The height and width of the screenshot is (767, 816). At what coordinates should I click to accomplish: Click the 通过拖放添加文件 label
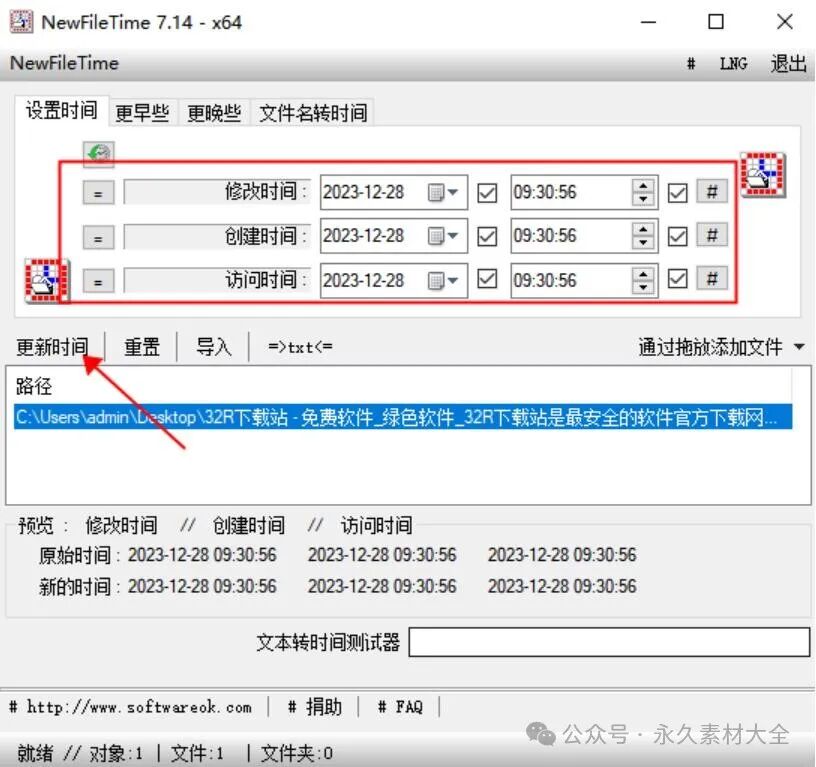point(710,347)
